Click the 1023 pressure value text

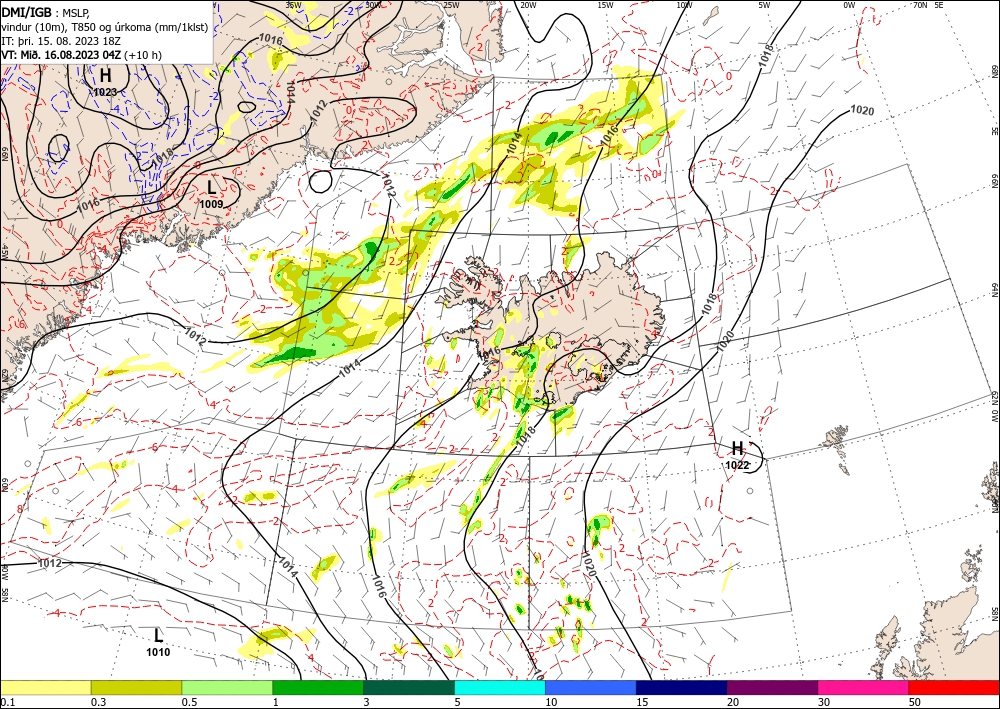[x=105, y=92]
